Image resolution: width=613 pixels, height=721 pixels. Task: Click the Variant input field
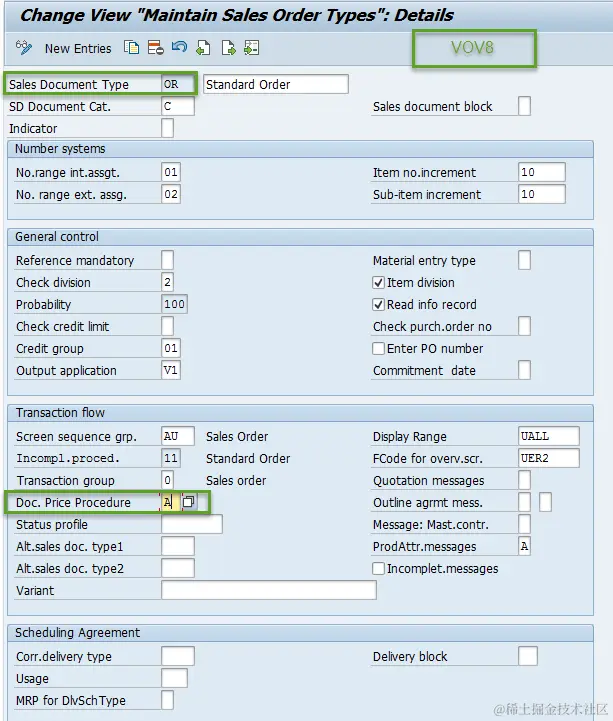coord(269,590)
